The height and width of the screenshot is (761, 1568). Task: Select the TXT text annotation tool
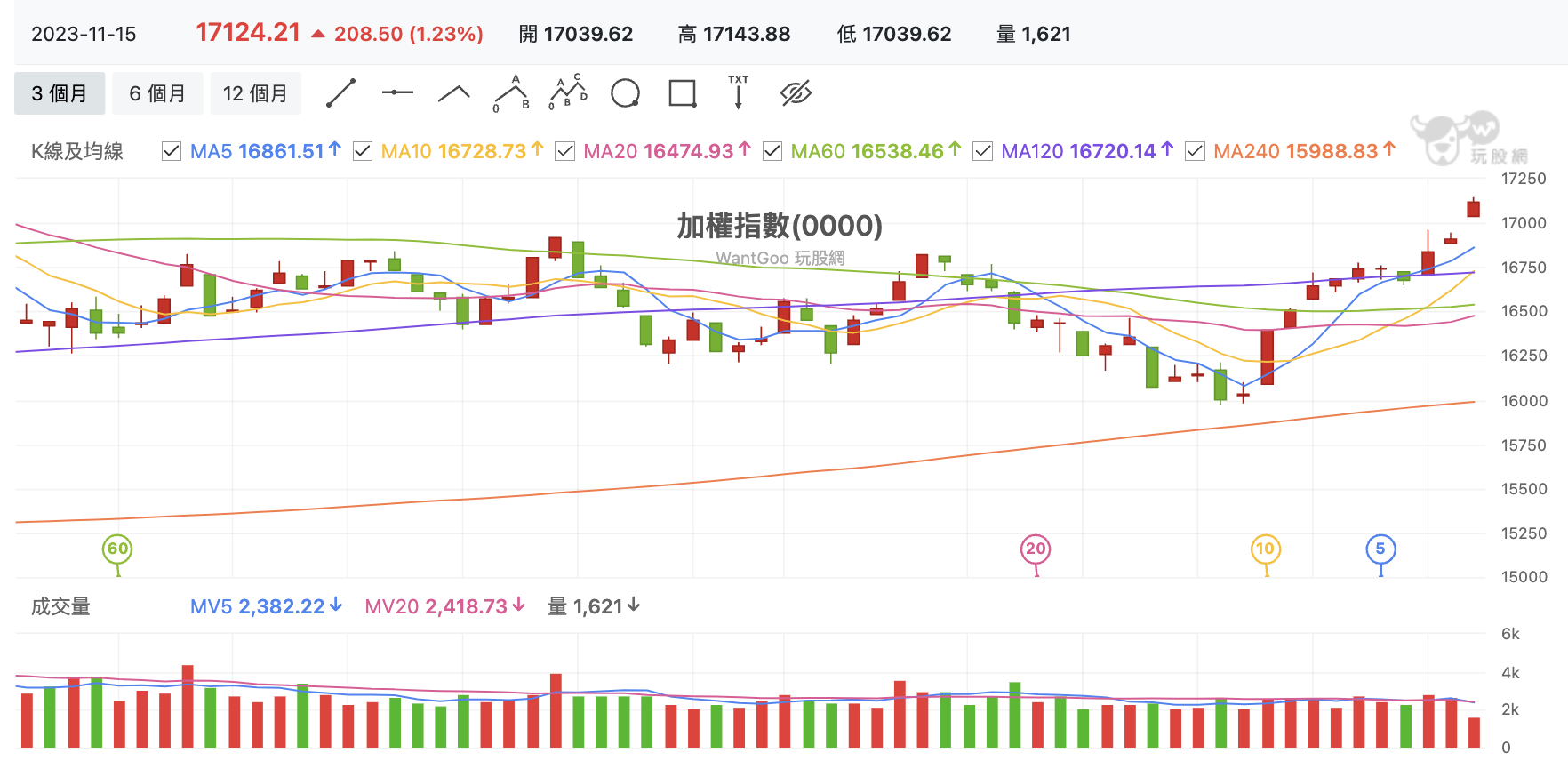tap(739, 92)
